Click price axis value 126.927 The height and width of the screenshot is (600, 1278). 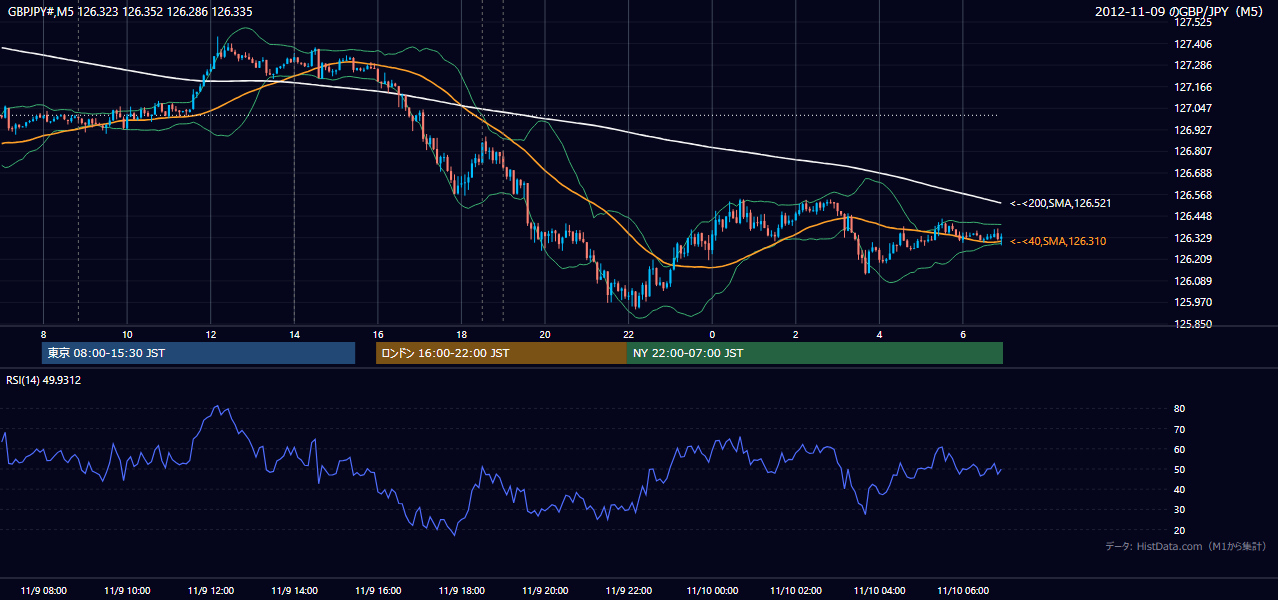tap(1192, 130)
